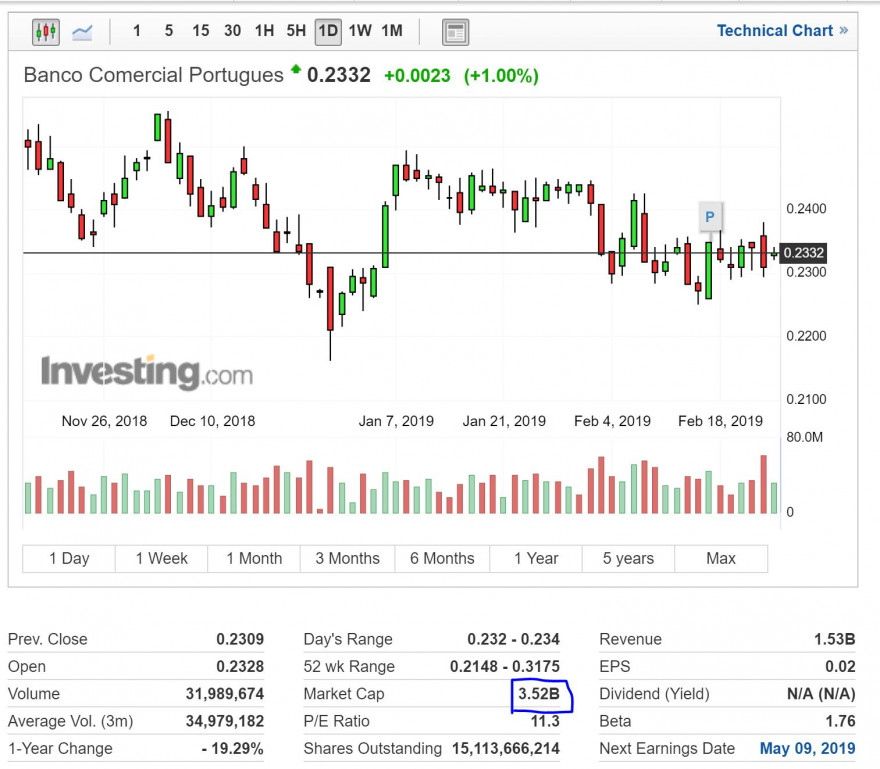Choose the 1M monthly interval
This screenshot has height=769, width=880.
pos(392,31)
